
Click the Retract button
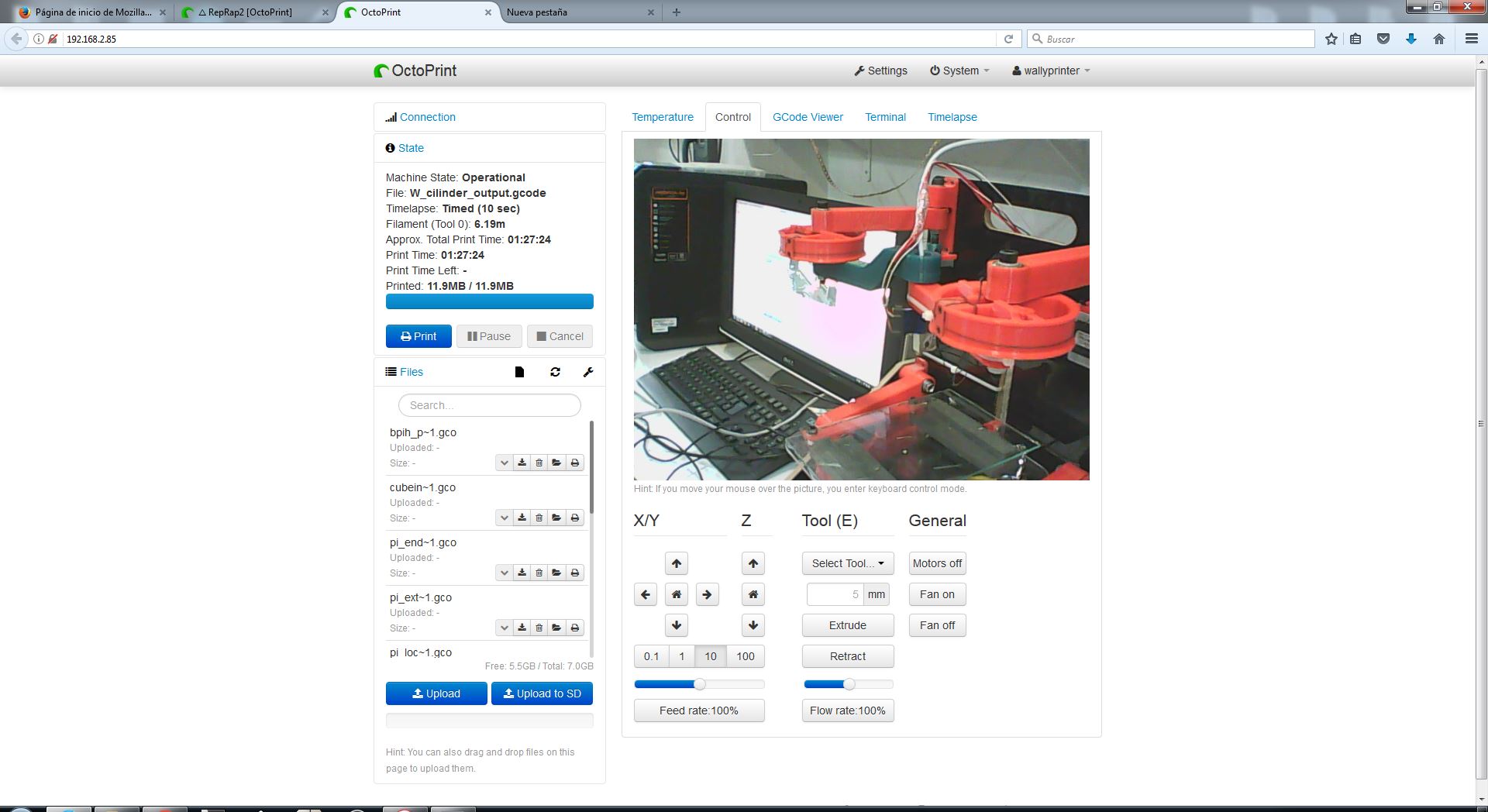point(848,656)
